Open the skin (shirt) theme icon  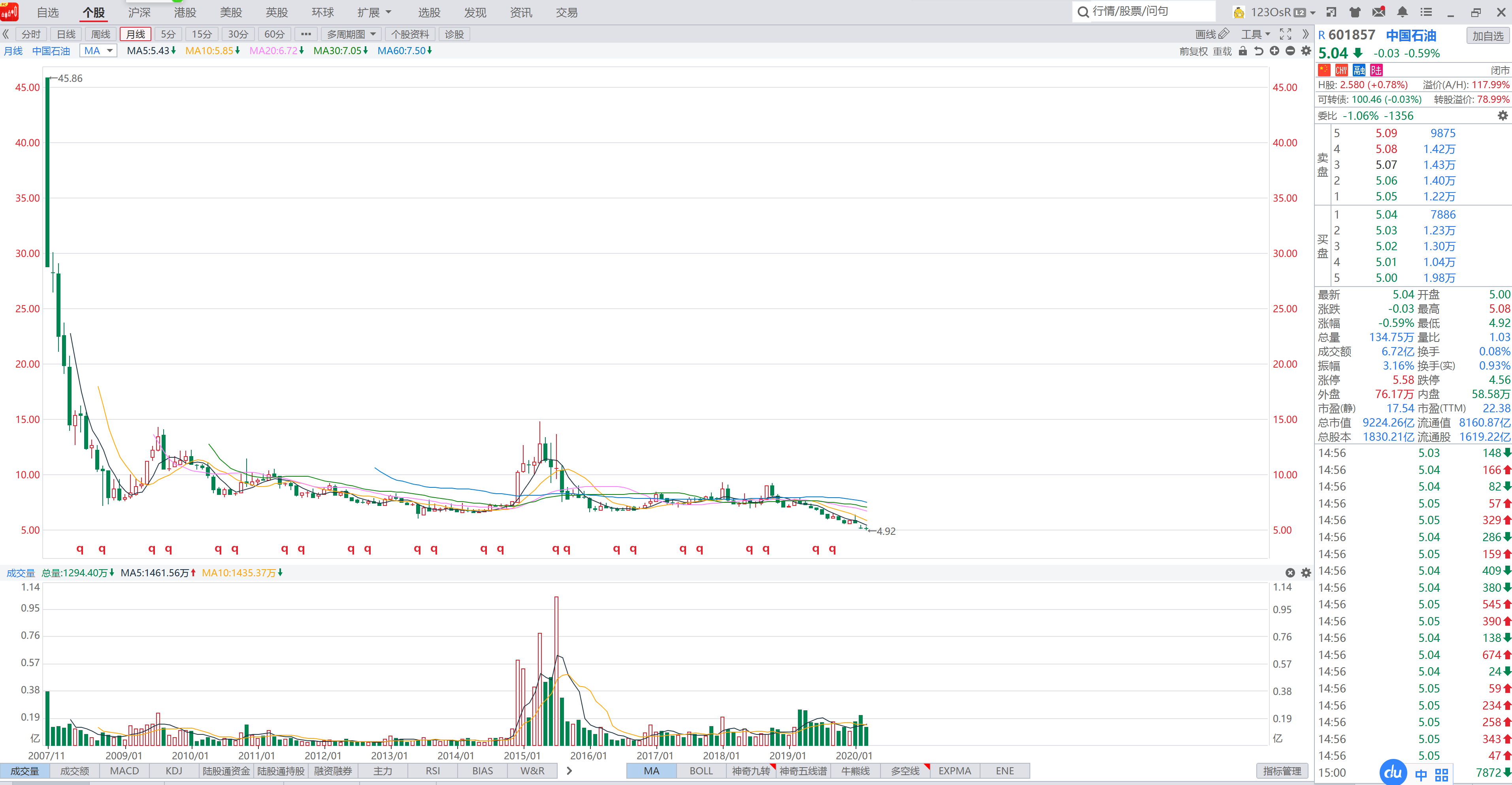coord(1355,12)
